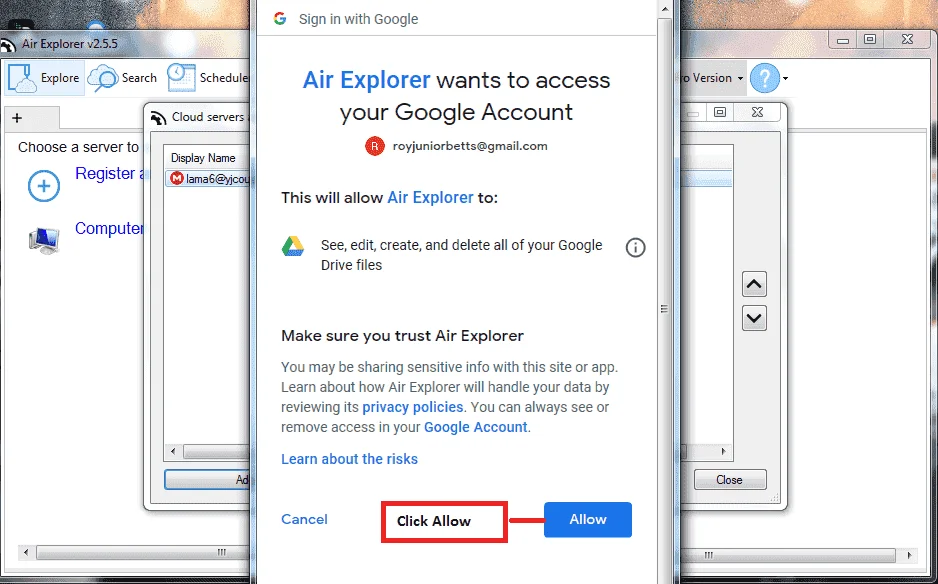Screen dimensions: 938x584
Task: Click the blue help question mark icon
Action: (x=765, y=78)
